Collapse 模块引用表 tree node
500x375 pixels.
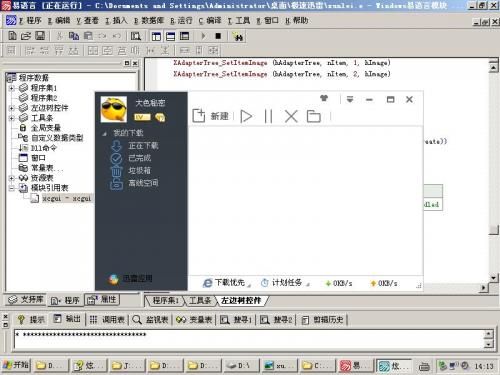click(12, 188)
